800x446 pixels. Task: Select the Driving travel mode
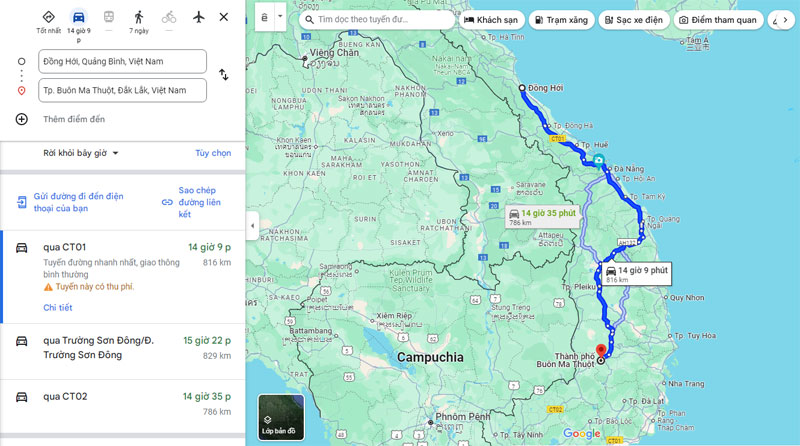click(x=79, y=17)
